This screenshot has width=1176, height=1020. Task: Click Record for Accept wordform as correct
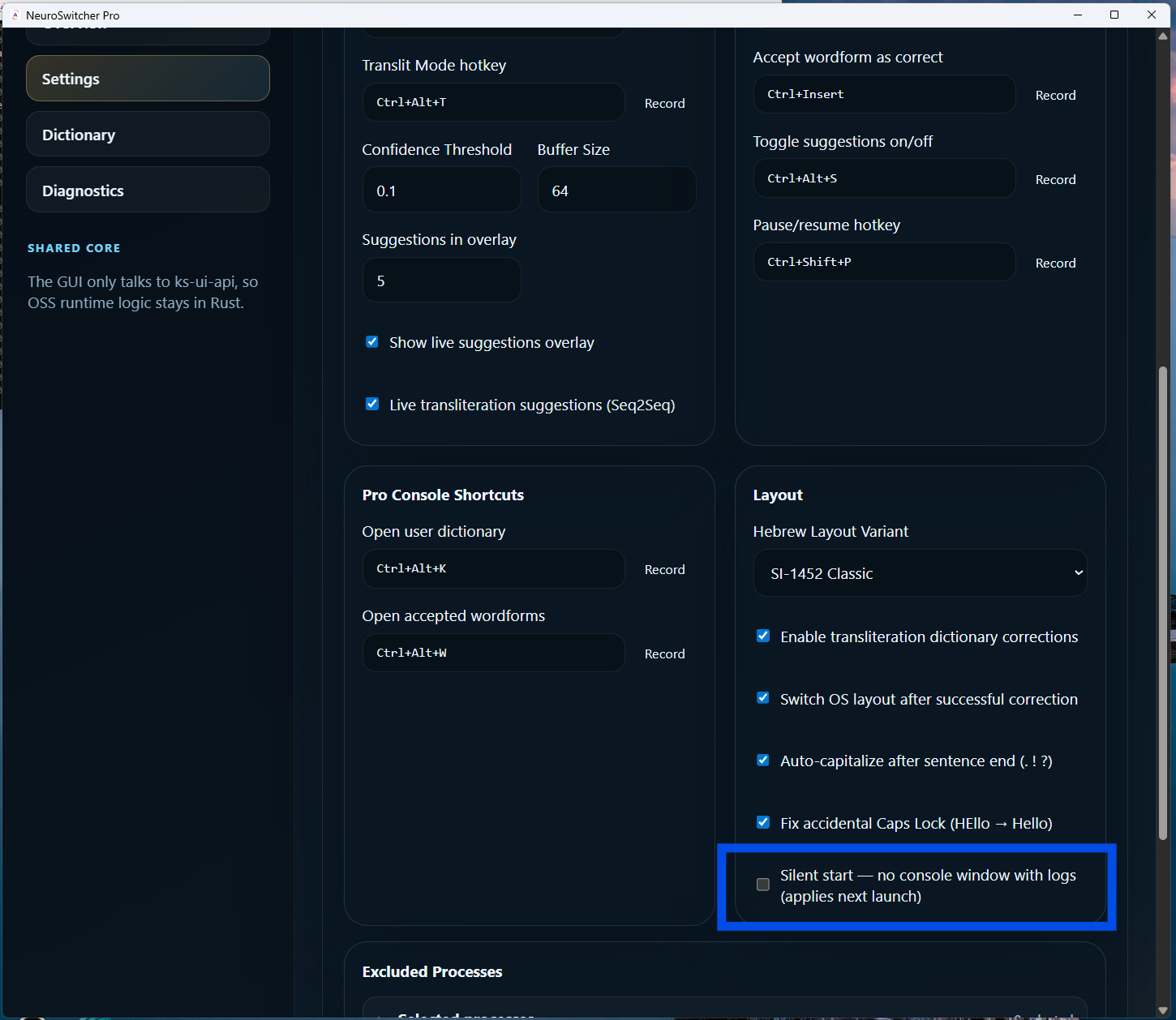click(1055, 95)
